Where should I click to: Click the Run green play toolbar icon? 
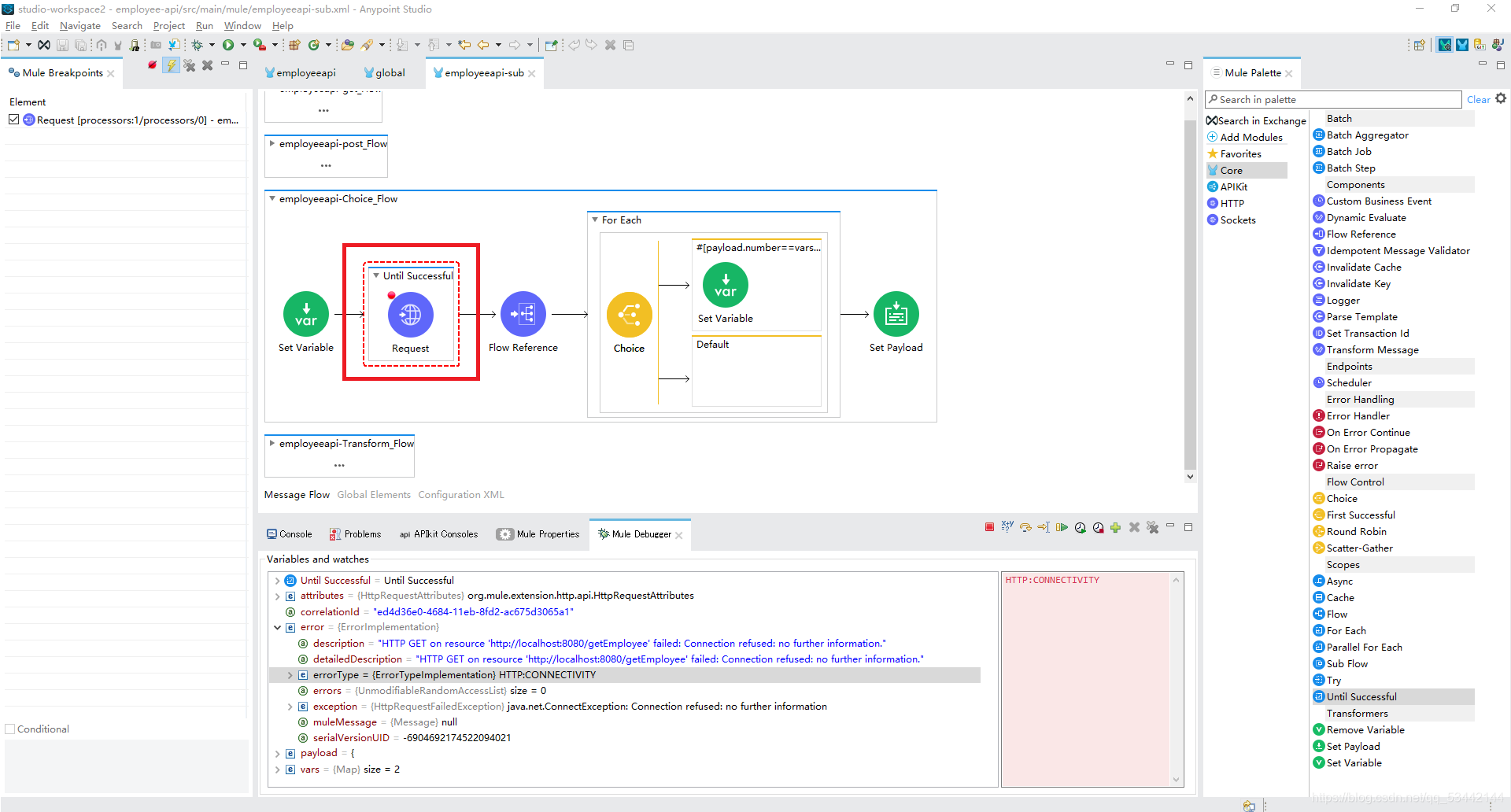pyautogui.click(x=228, y=45)
